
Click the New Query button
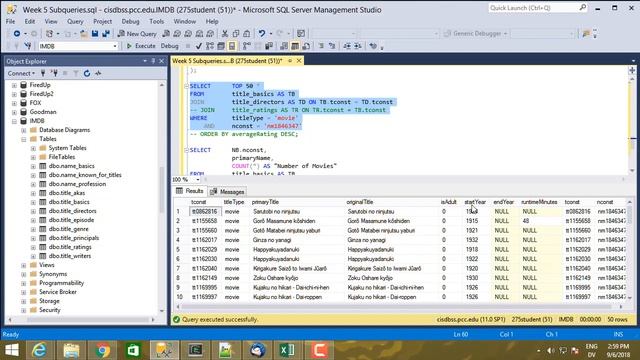click(137, 33)
